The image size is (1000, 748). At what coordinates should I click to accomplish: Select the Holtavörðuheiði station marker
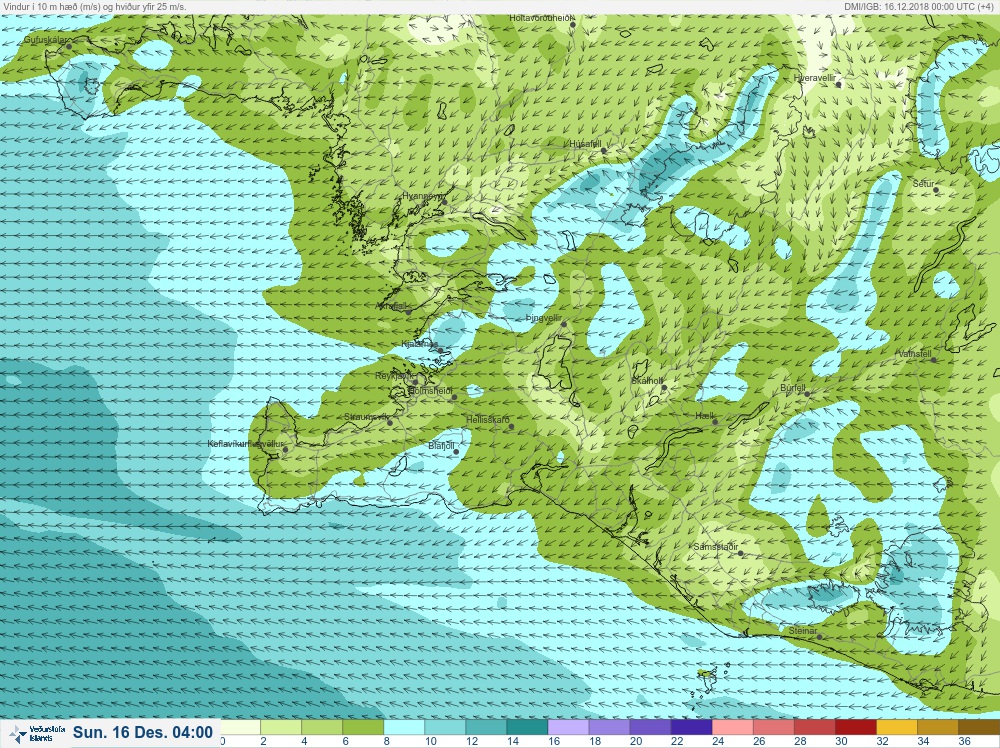tap(573, 25)
